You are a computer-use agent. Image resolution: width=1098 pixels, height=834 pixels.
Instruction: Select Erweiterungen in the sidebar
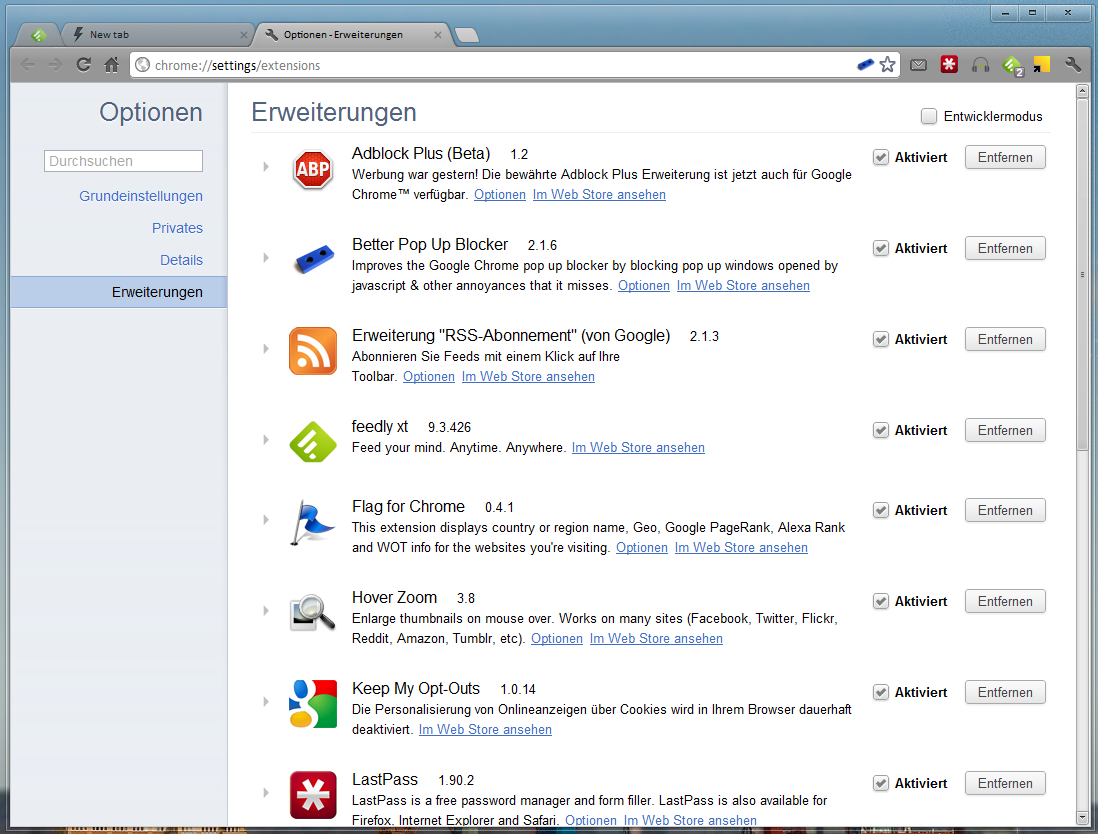pyautogui.click(x=118, y=292)
